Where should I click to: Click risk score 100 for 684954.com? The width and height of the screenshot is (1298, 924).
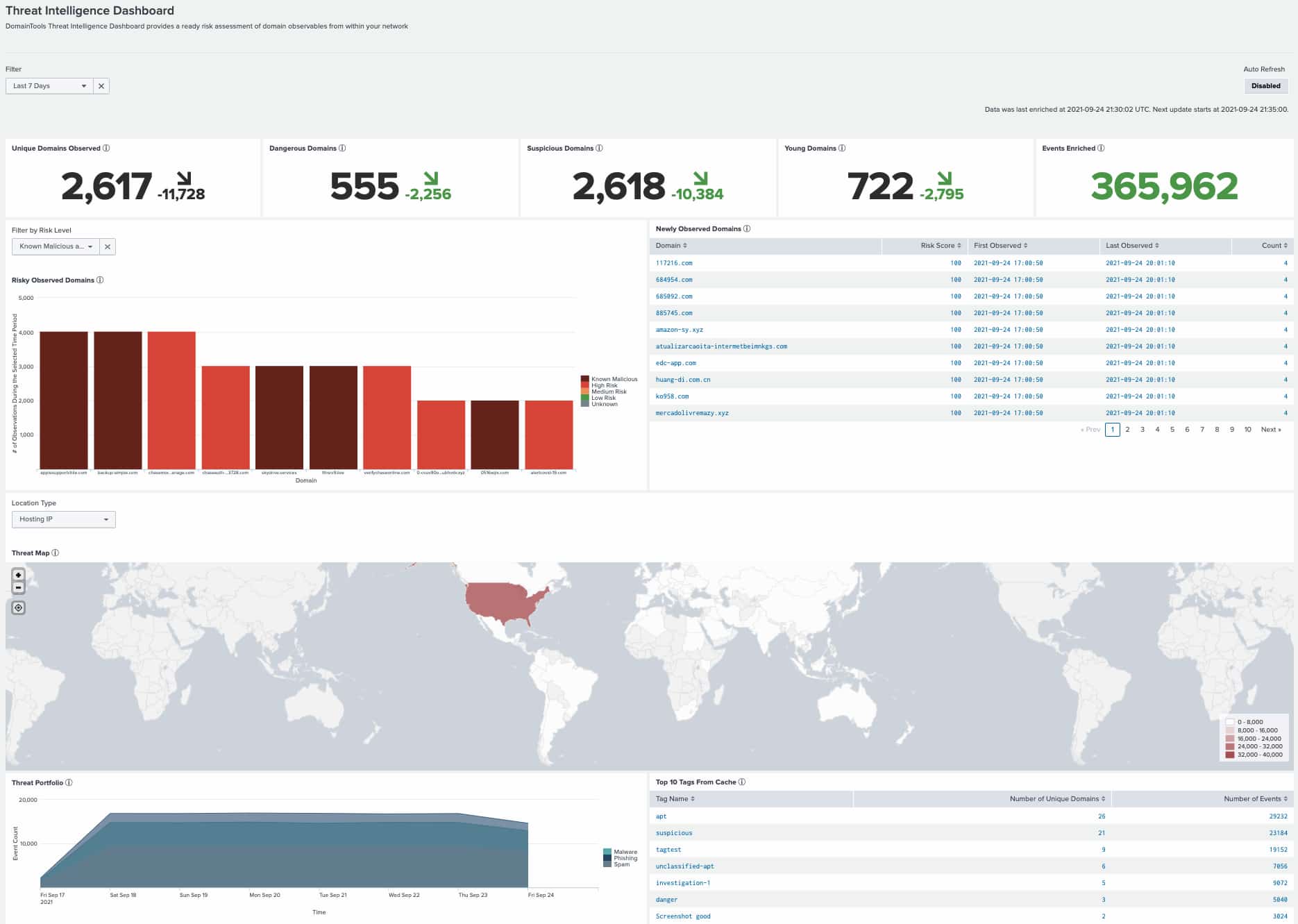[x=956, y=280]
